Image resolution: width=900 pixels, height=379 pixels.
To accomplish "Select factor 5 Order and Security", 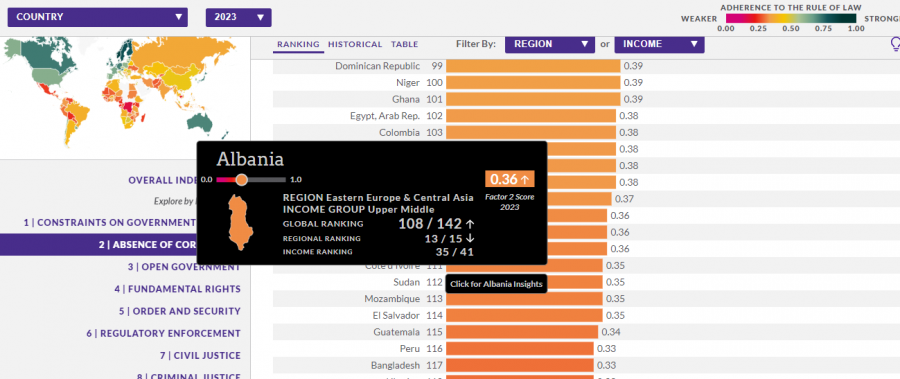I will (180, 311).
